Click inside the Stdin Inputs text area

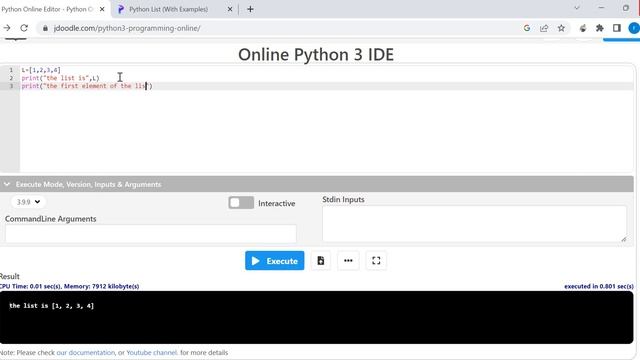pos(474,224)
